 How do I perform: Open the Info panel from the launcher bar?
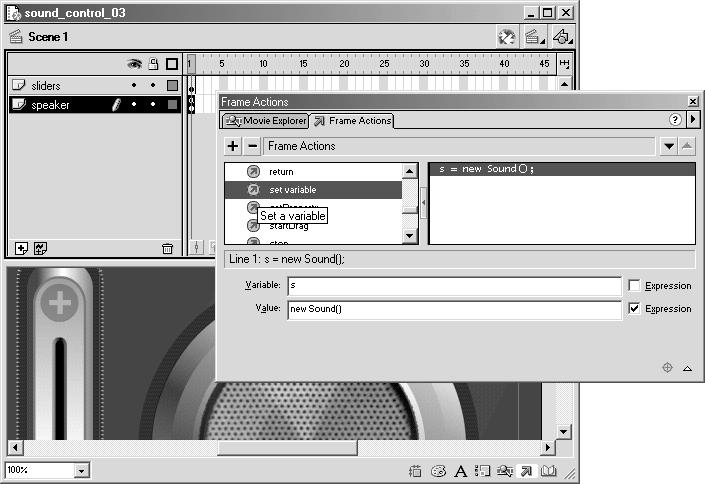click(x=415, y=471)
